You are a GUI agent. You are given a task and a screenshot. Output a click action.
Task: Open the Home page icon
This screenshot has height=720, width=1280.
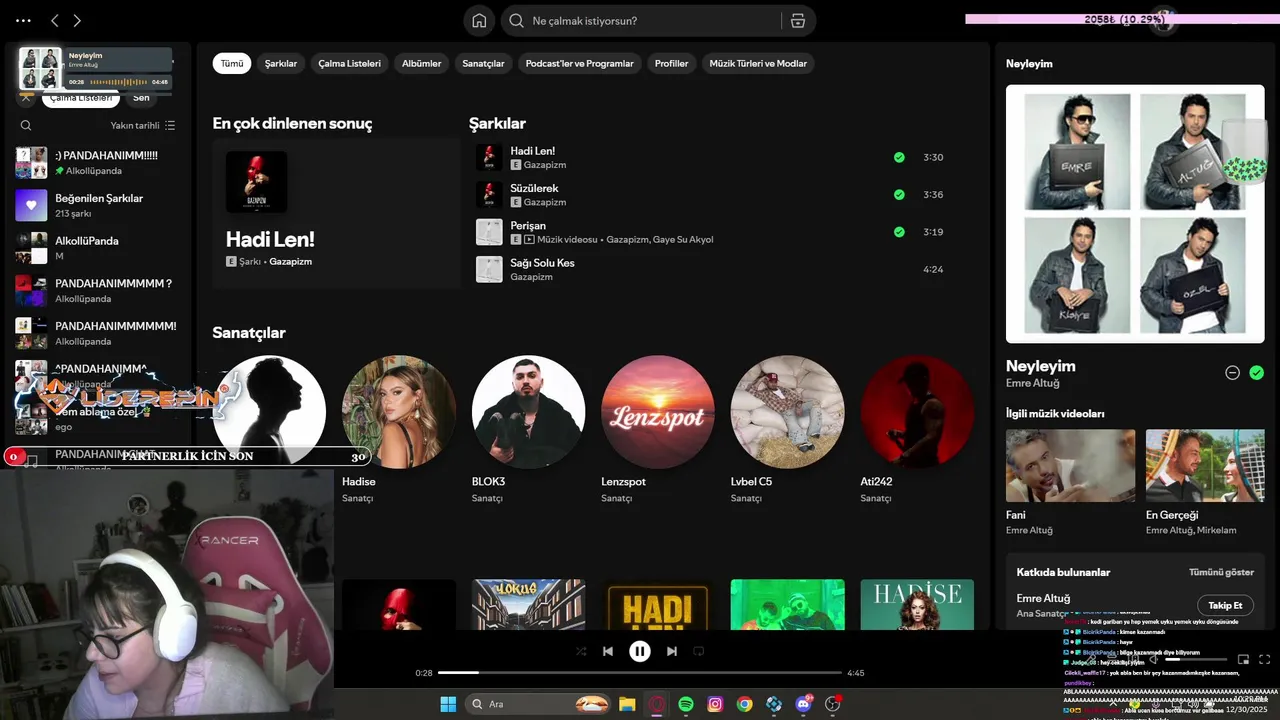479,21
